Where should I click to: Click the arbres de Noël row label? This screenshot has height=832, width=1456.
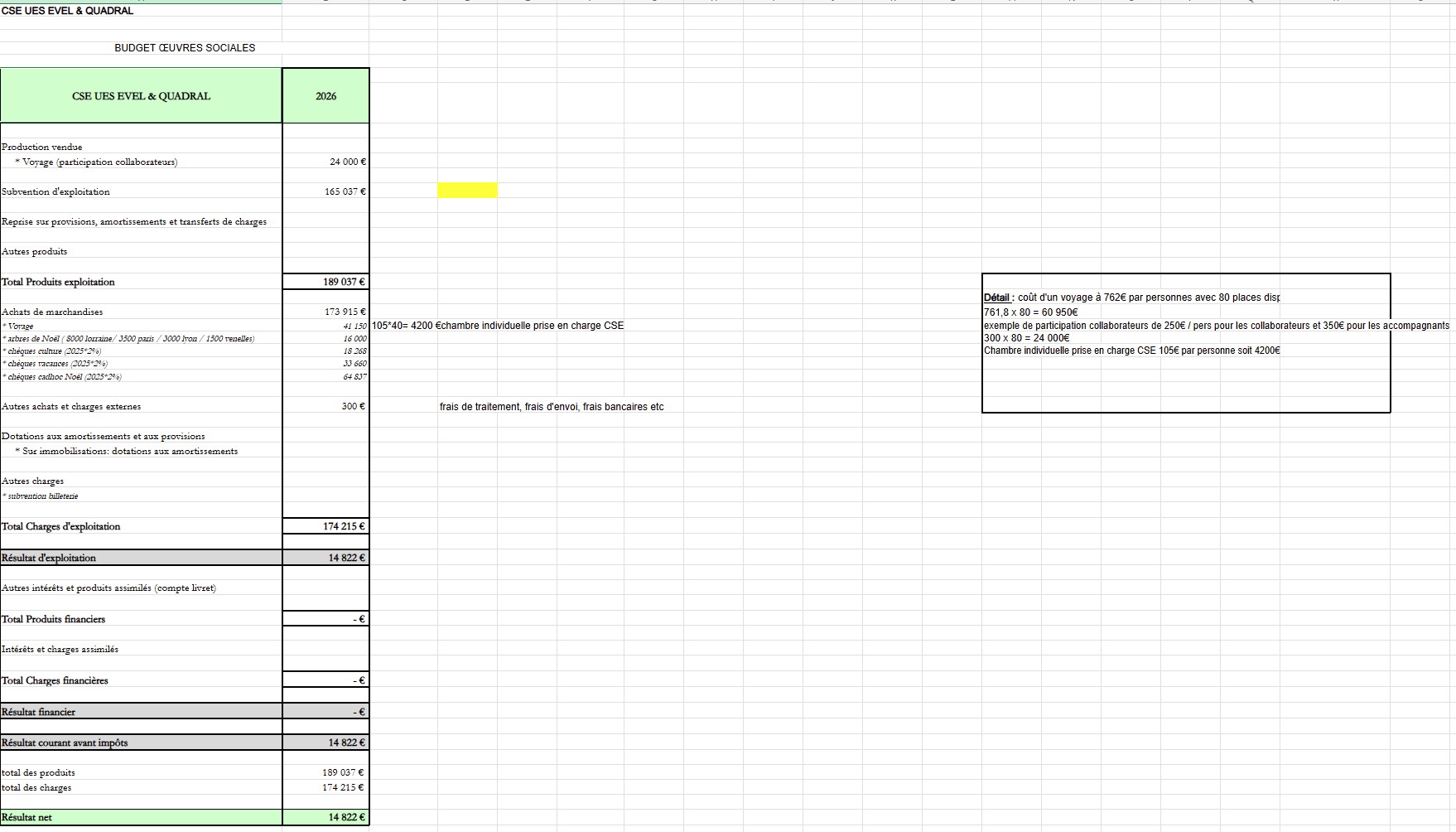click(x=131, y=338)
